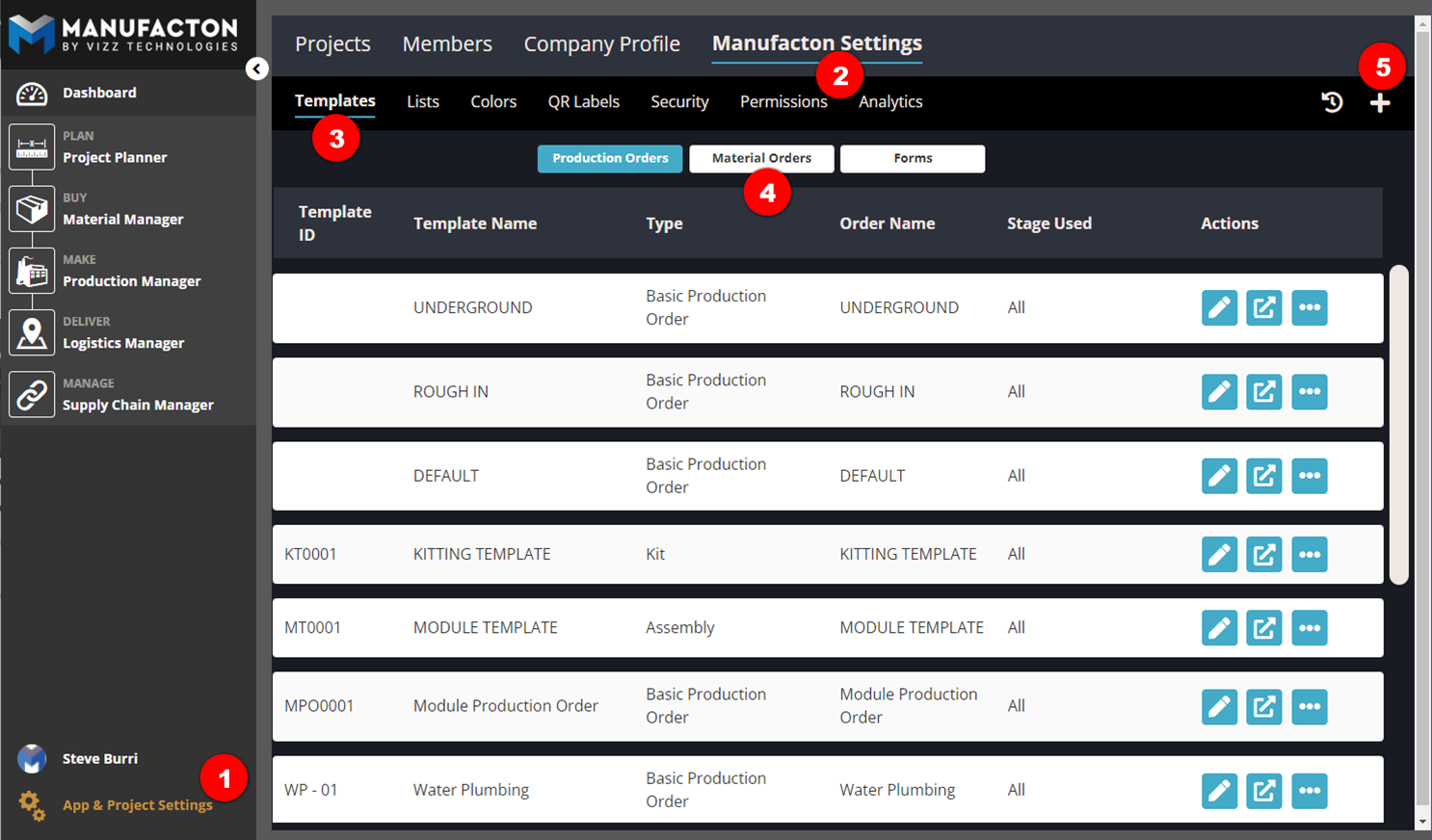The width and height of the screenshot is (1432, 840).
Task: Open App & Project Settings link
Action: [x=137, y=805]
